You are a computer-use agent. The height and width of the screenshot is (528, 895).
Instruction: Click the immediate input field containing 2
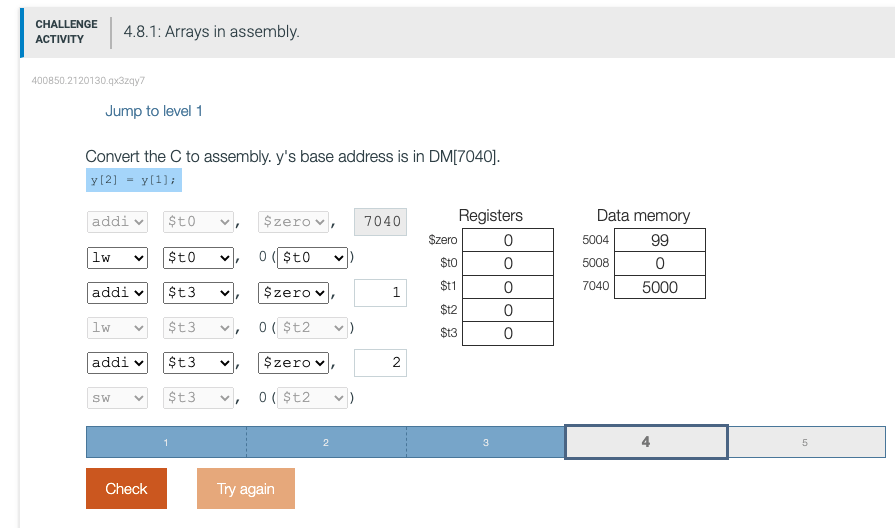pos(380,363)
